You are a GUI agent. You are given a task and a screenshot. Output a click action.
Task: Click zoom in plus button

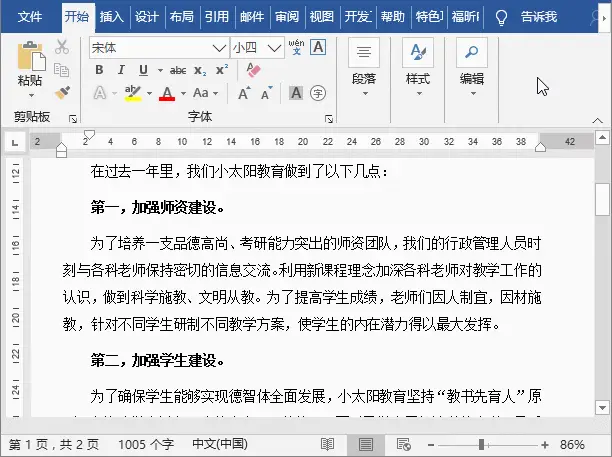545,445
